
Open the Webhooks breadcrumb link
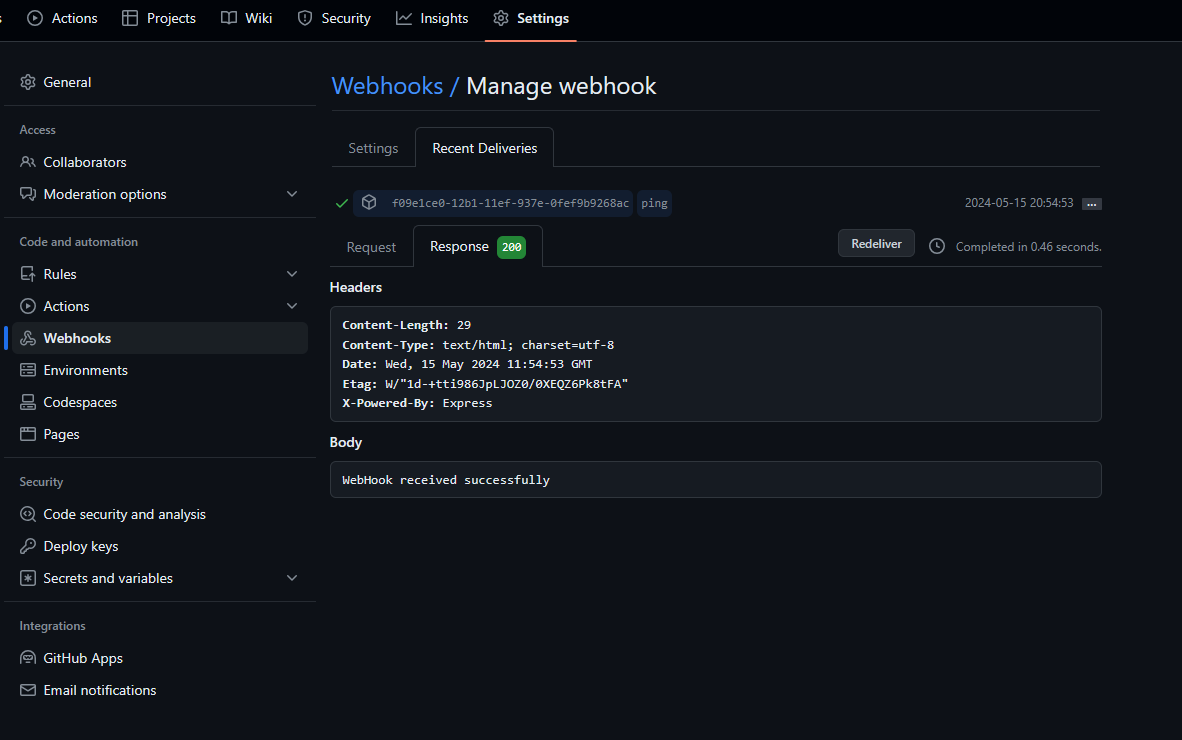pos(387,86)
